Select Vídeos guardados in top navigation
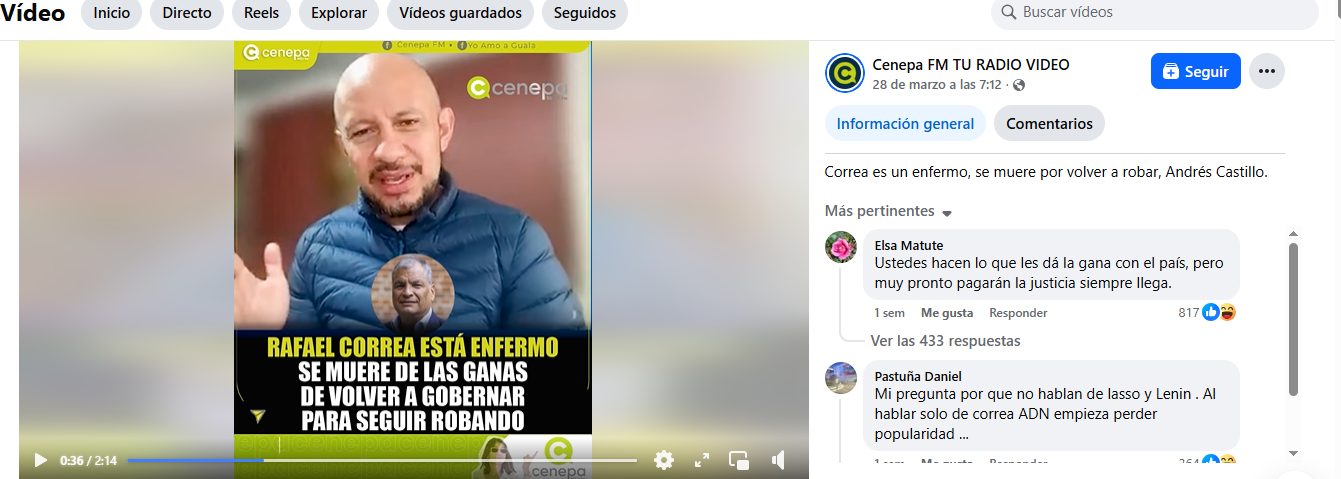This screenshot has width=1341, height=479. click(460, 13)
